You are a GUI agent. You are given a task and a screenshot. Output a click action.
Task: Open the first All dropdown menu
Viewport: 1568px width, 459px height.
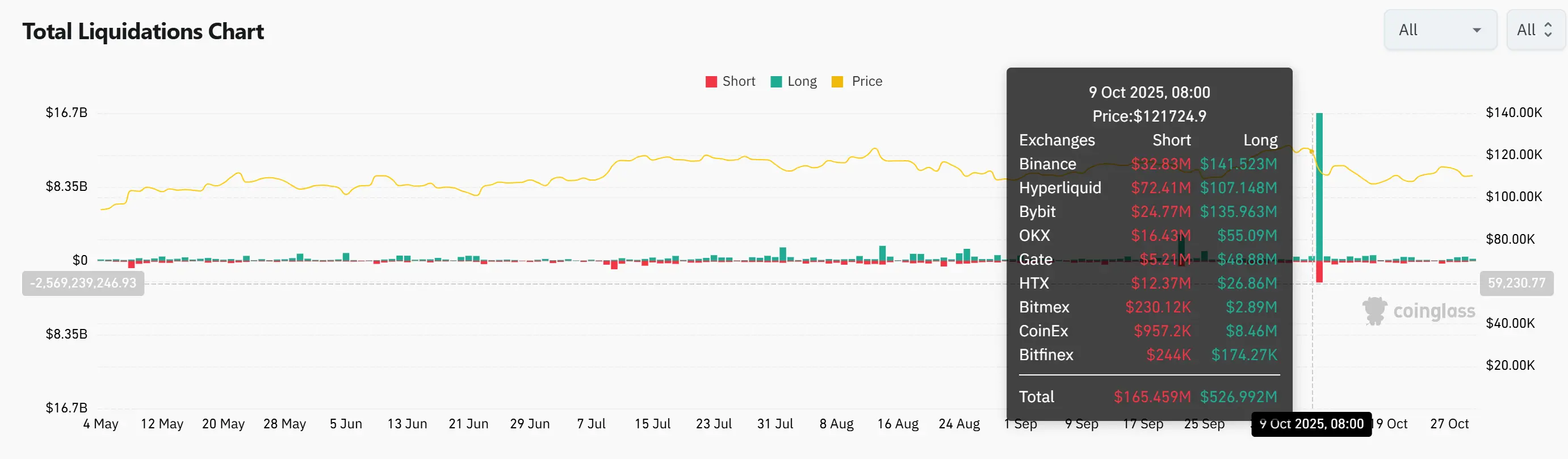1440,30
